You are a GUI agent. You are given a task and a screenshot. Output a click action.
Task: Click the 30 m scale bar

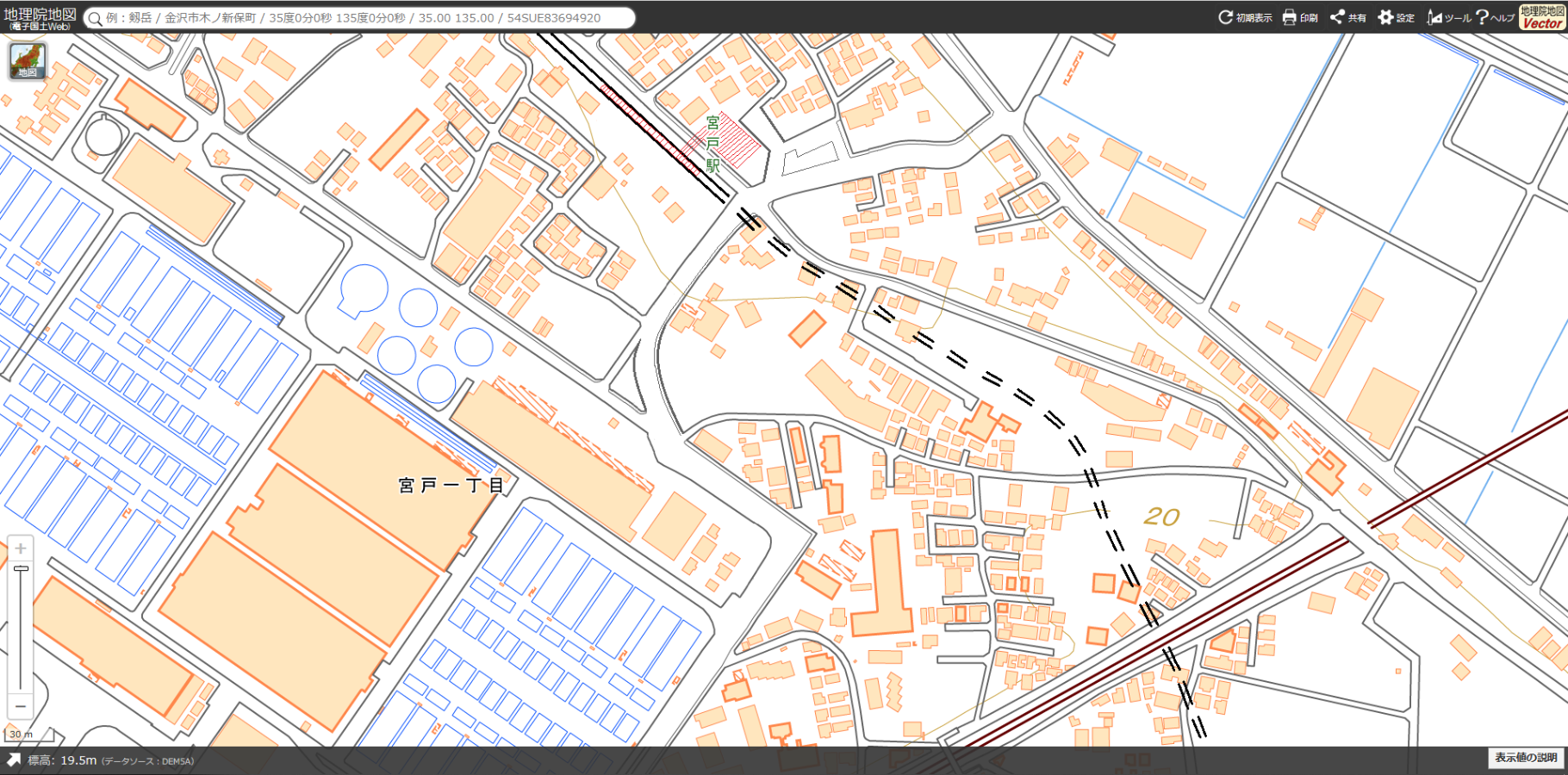28,735
